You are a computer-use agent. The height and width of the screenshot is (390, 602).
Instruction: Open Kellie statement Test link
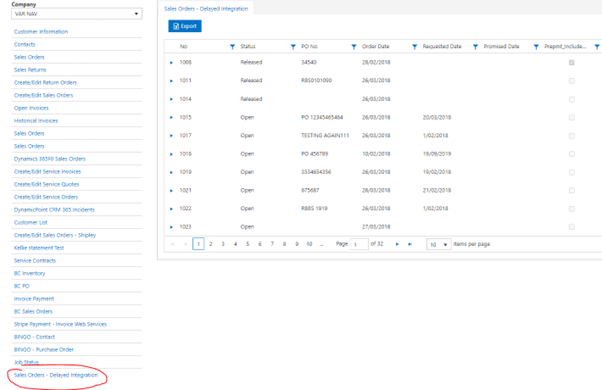tap(39, 248)
